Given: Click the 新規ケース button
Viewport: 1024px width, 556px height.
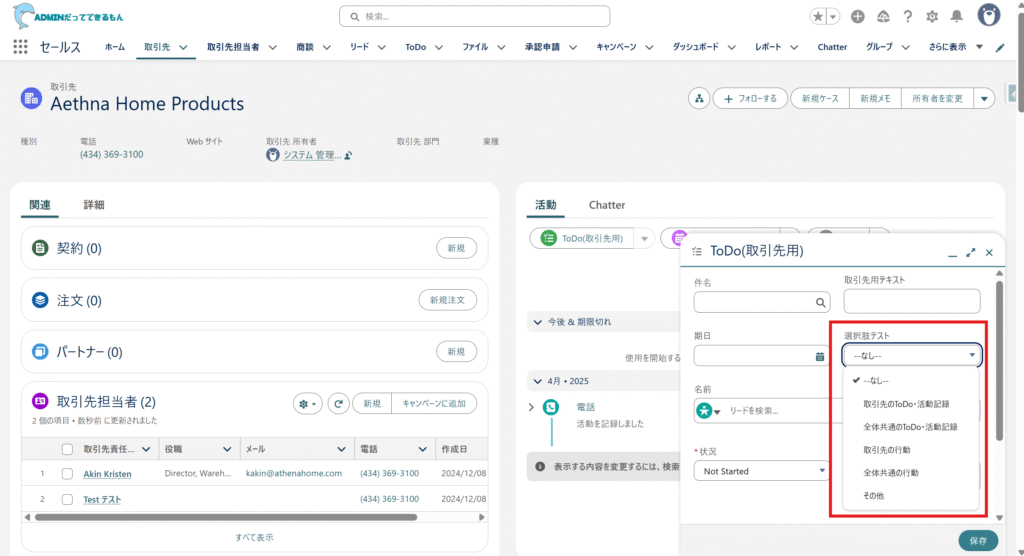Looking at the screenshot, I should click(x=820, y=99).
